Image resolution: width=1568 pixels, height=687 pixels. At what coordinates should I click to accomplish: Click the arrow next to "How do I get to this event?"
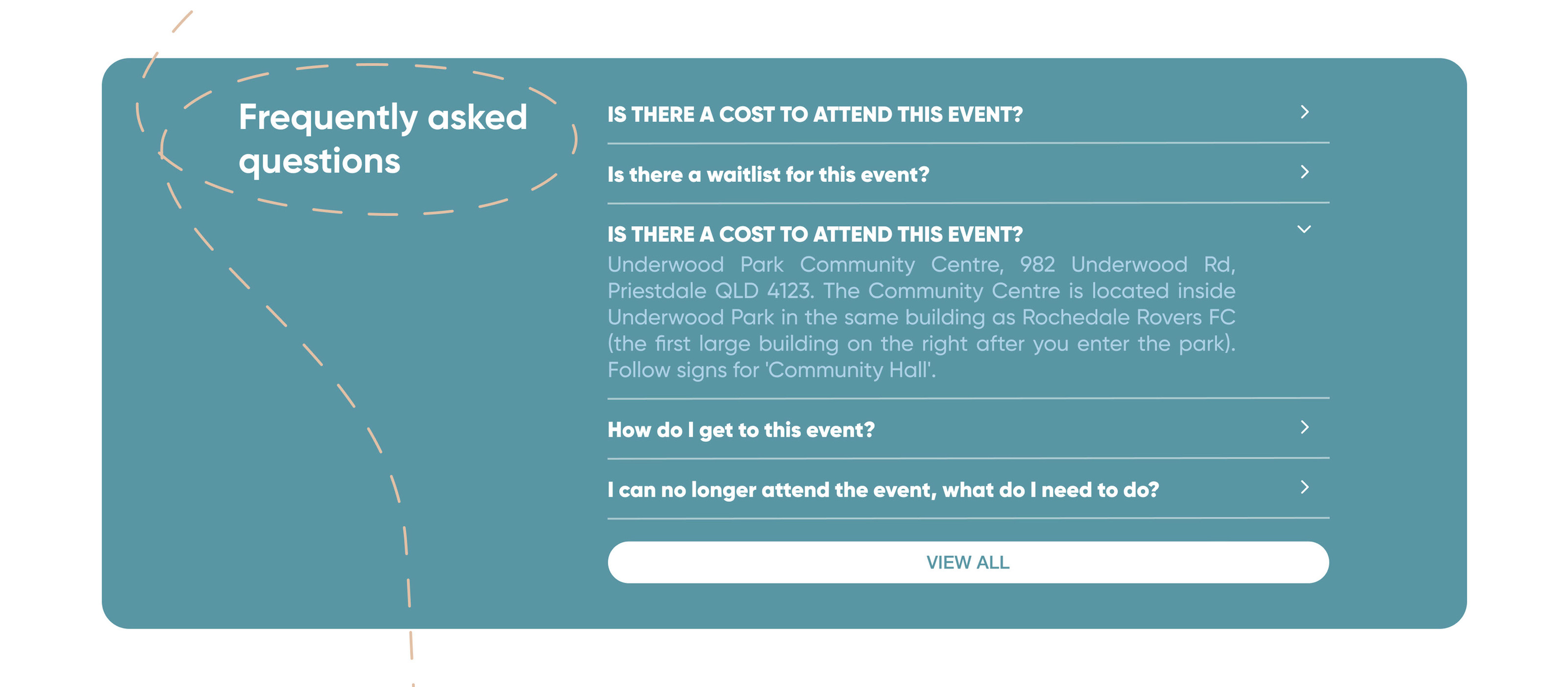(1304, 428)
